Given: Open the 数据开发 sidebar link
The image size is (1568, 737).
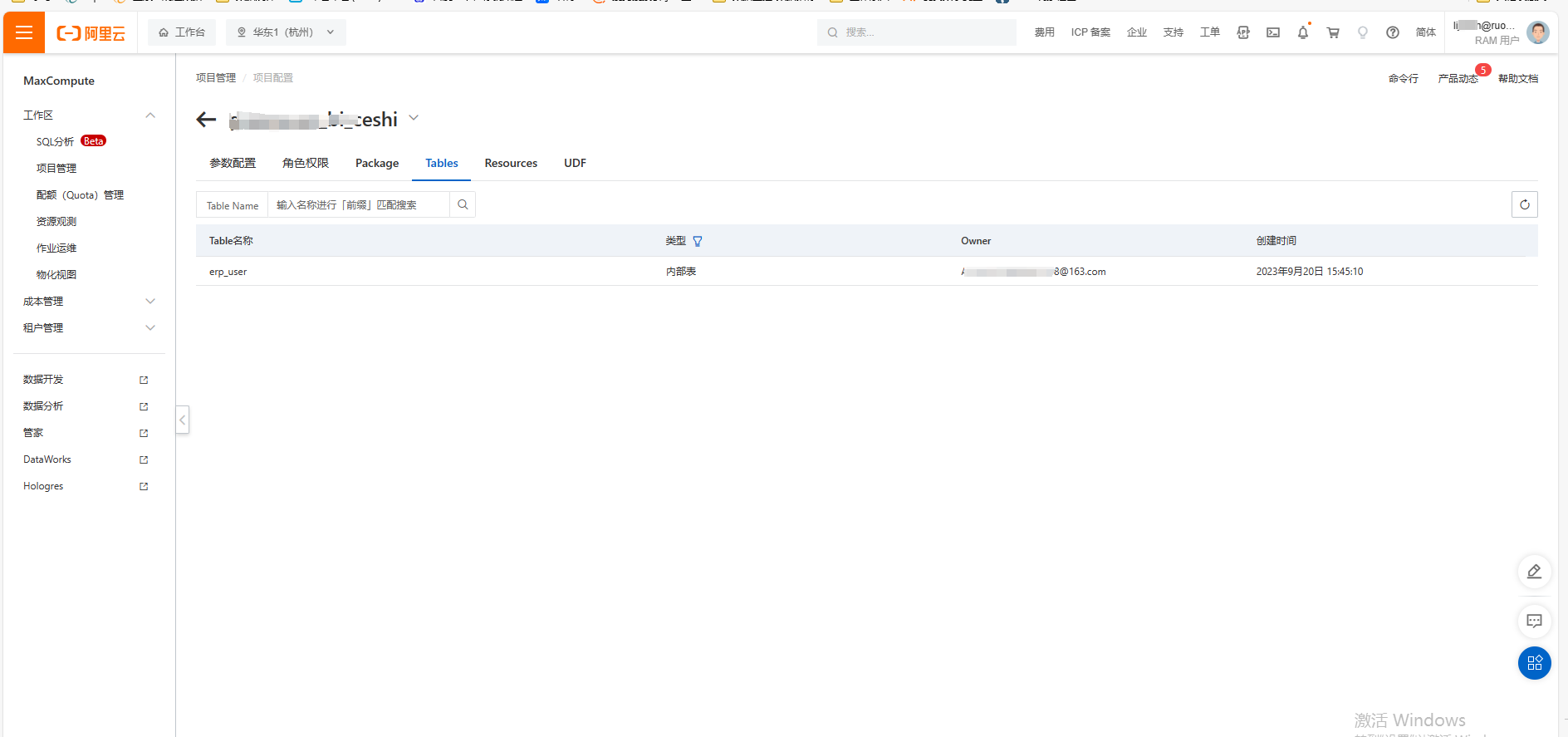Looking at the screenshot, I should (x=43, y=380).
